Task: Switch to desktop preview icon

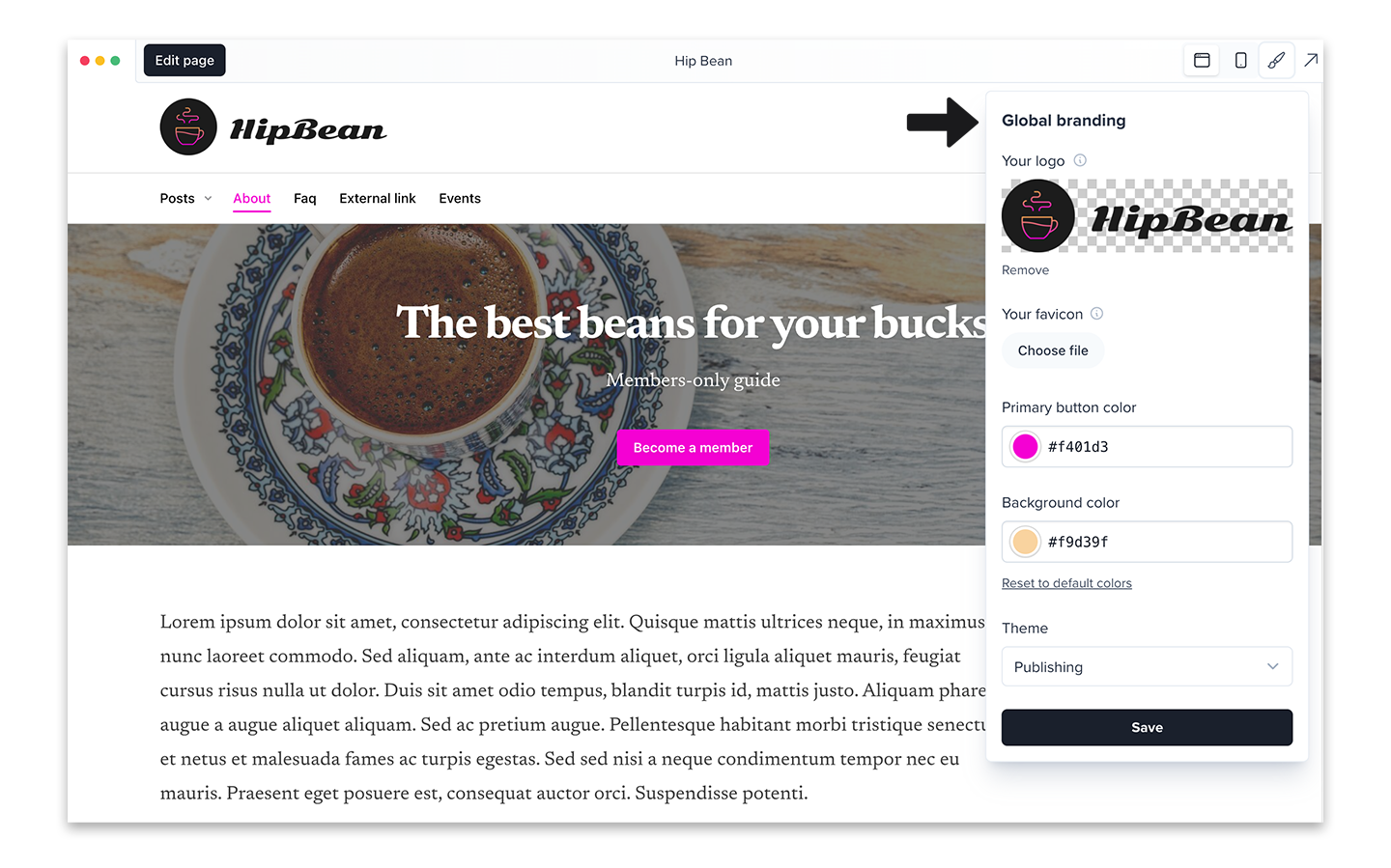Action: (1202, 60)
